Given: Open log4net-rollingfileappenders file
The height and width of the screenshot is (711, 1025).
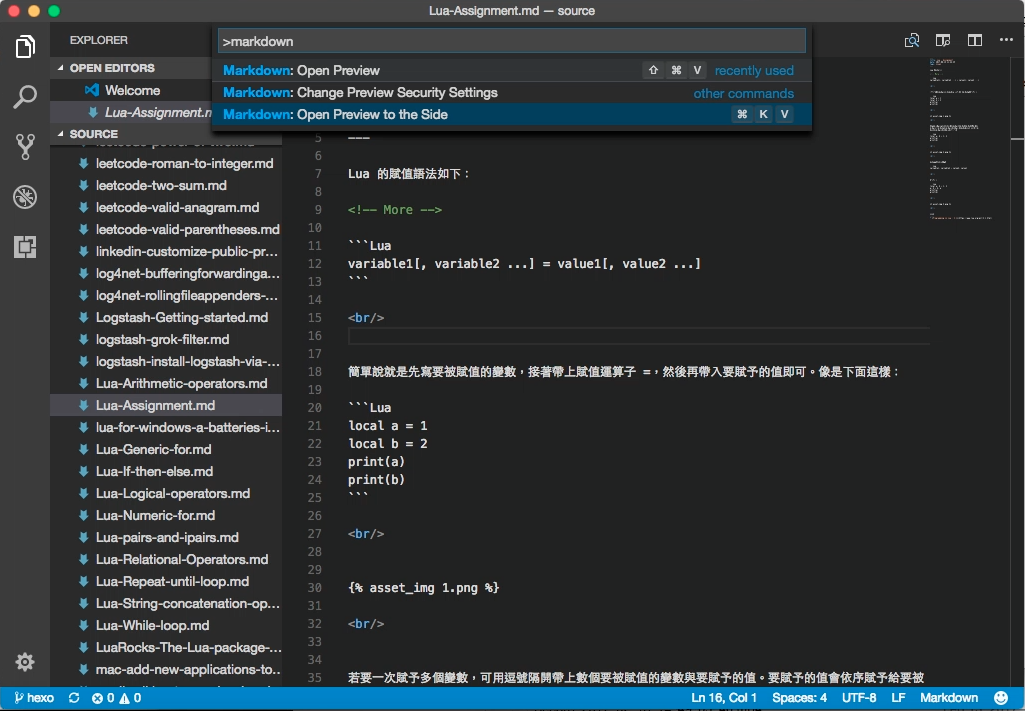Looking at the screenshot, I should 166,295.
